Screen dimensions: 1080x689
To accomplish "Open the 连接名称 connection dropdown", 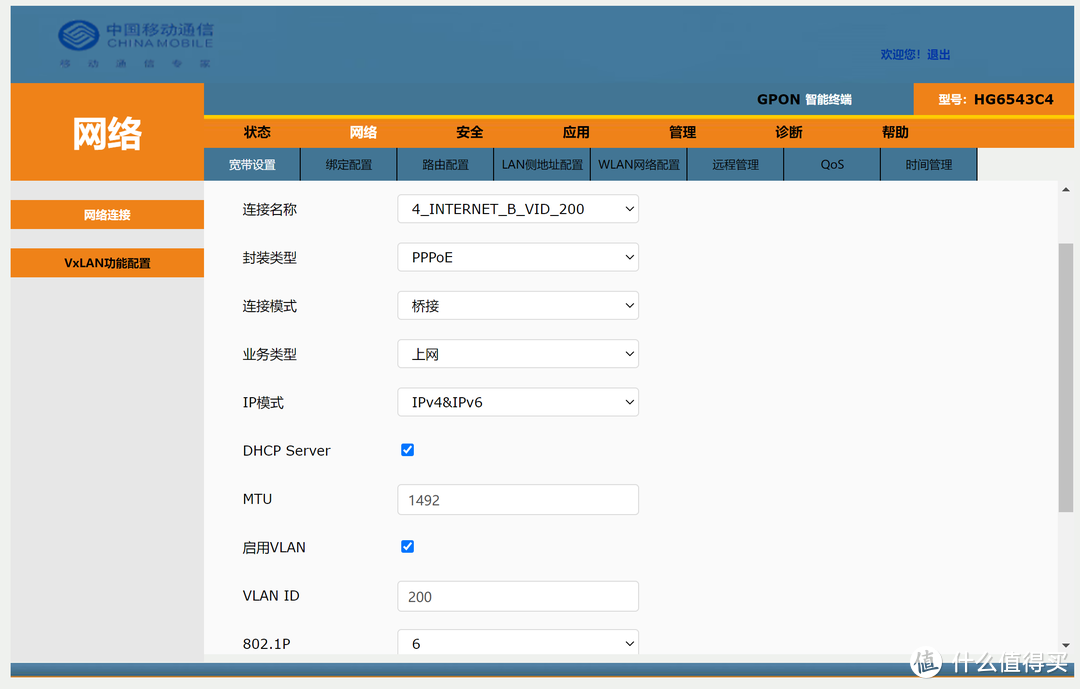I will pos(517,208).
